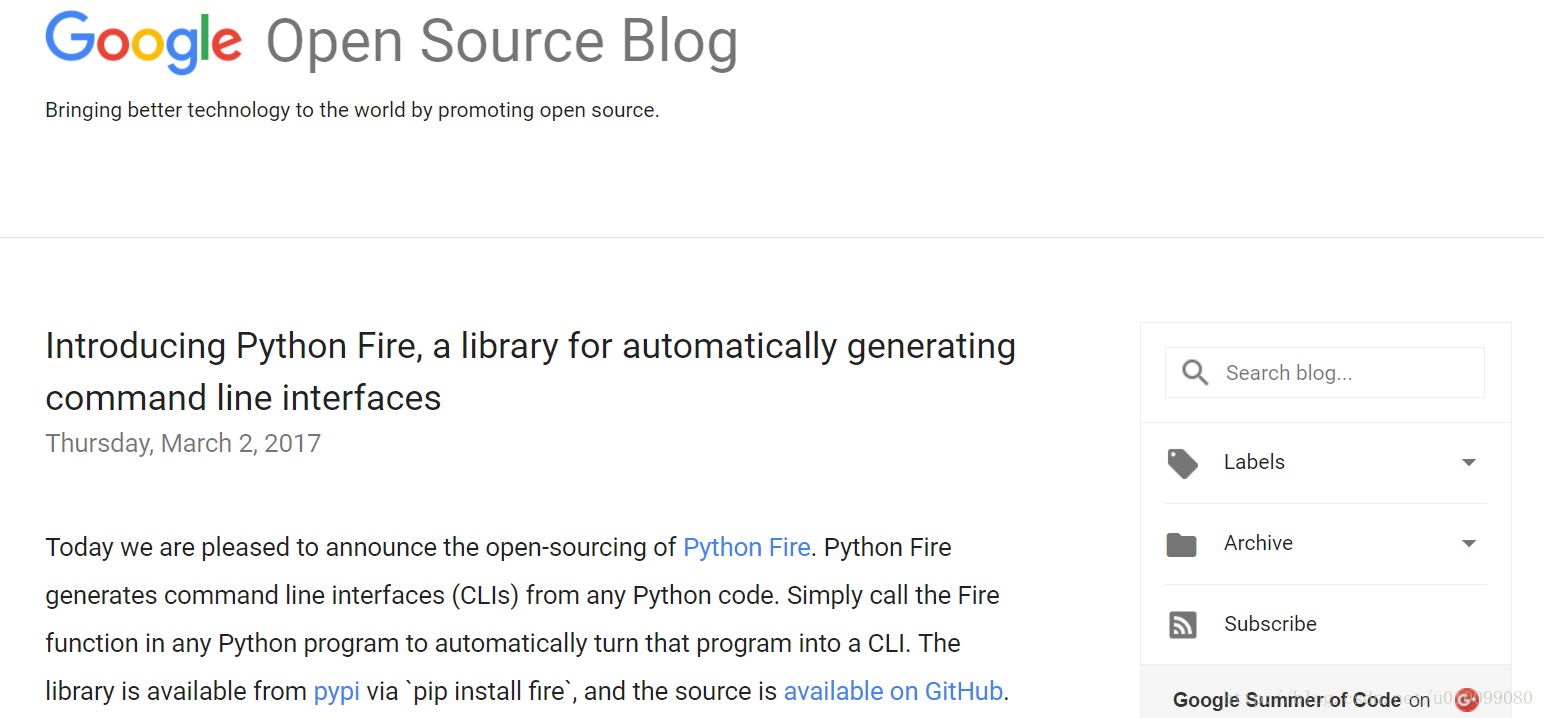Click the Google Summer of Code text

[x=1287, y=700]
